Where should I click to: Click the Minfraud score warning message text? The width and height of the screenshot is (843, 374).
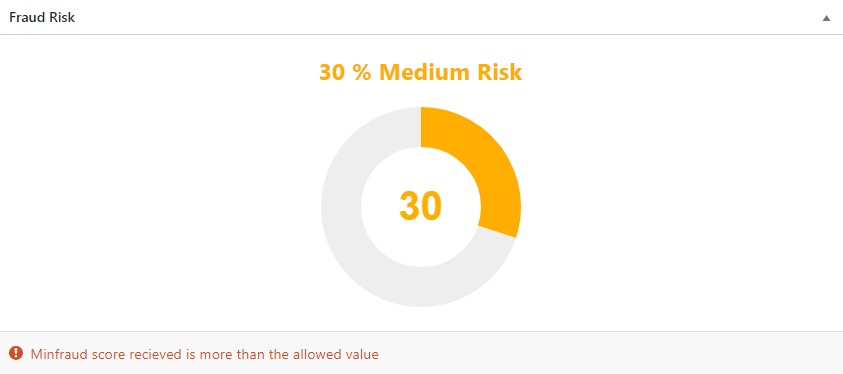(x=204, y=355)
